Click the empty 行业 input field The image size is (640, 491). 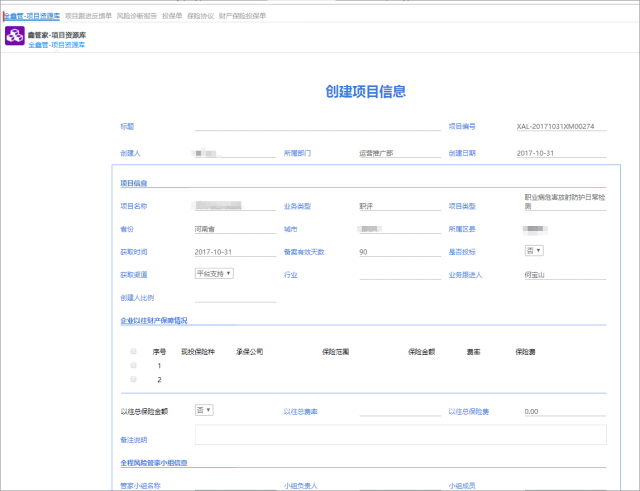400,275
